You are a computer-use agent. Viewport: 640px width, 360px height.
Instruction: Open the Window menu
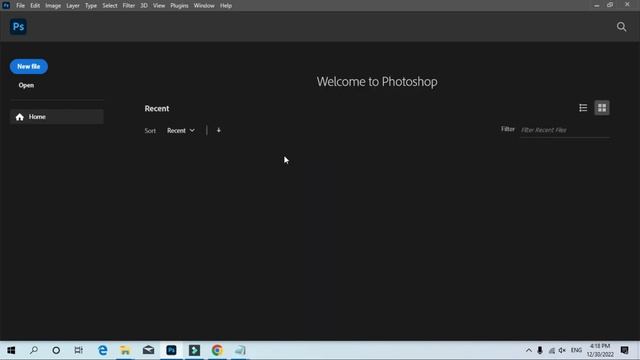tap(204, 6)
